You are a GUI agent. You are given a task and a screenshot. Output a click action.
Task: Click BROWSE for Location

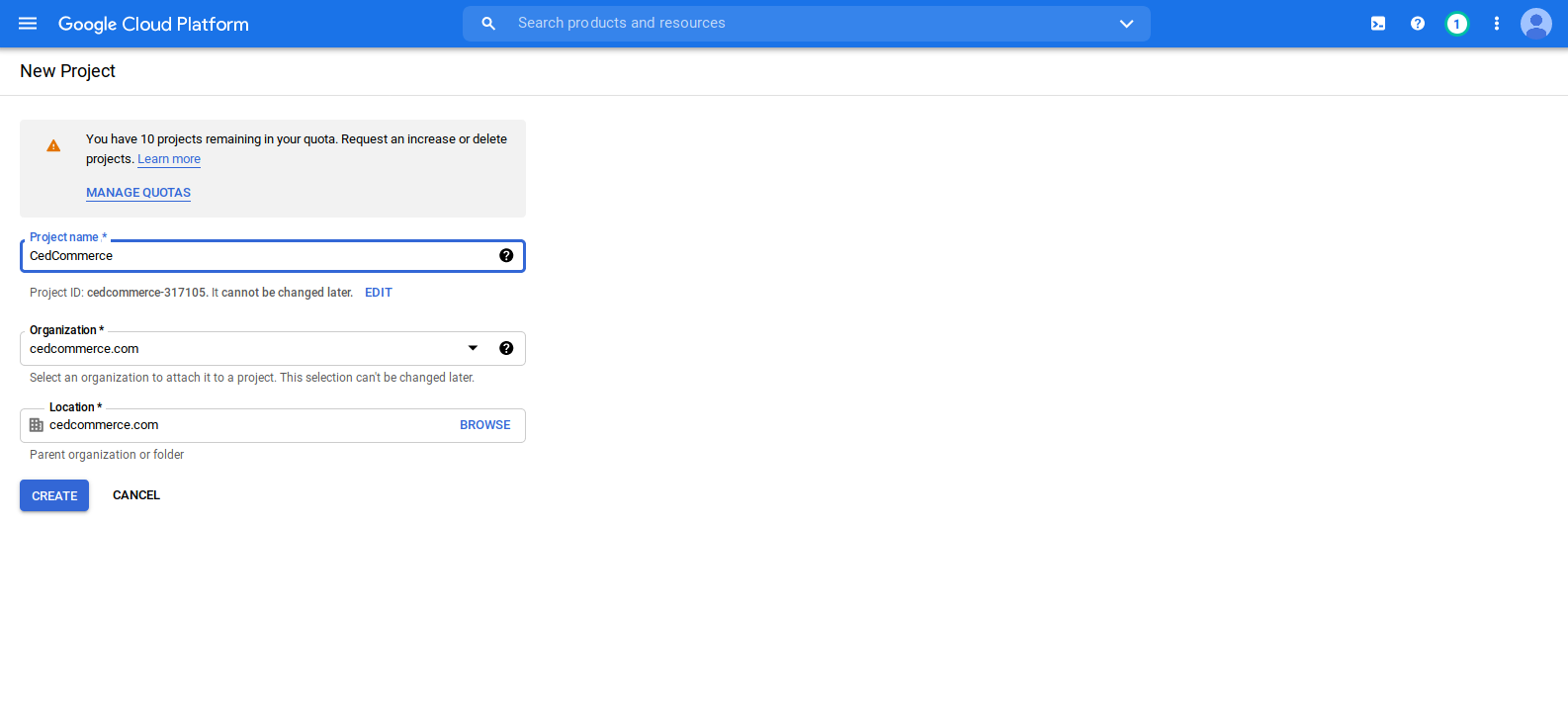pos(485,425)
